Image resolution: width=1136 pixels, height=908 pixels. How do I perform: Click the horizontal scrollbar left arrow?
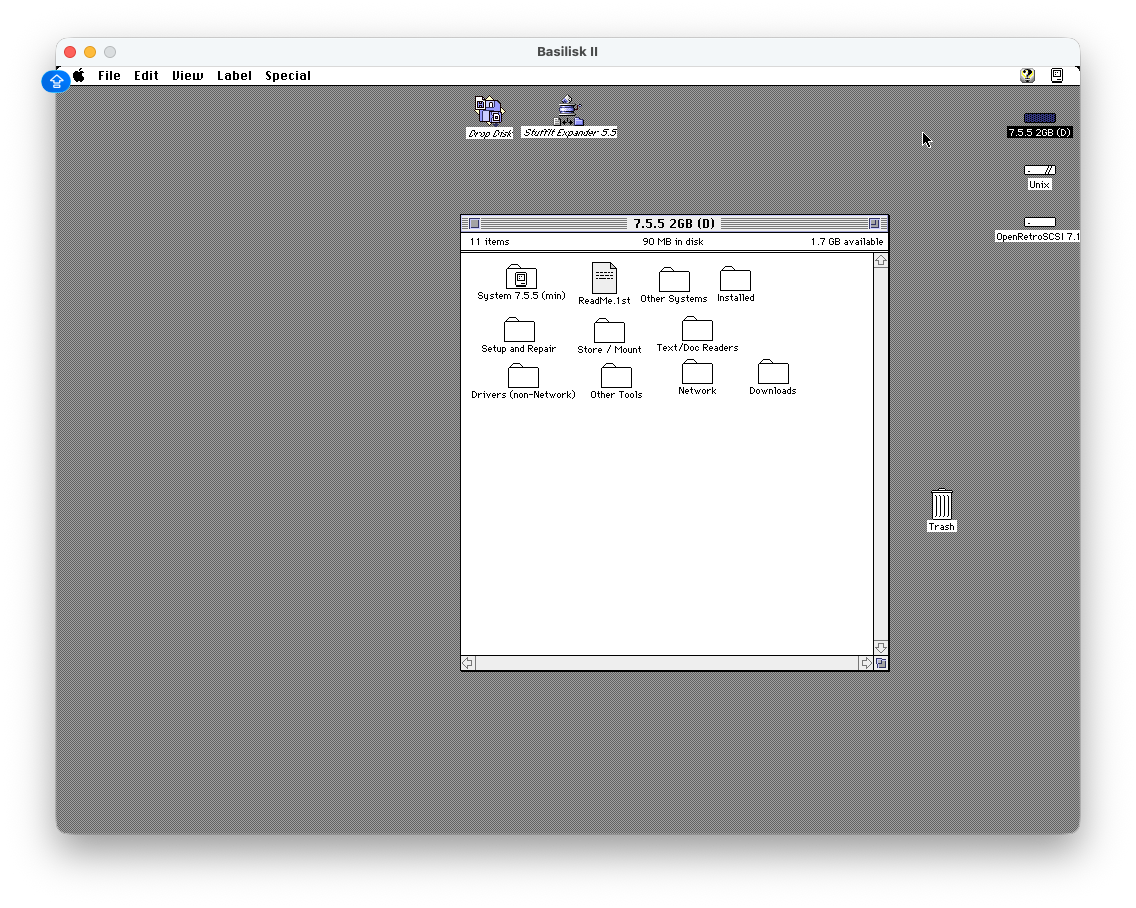(x=468, y=663)
